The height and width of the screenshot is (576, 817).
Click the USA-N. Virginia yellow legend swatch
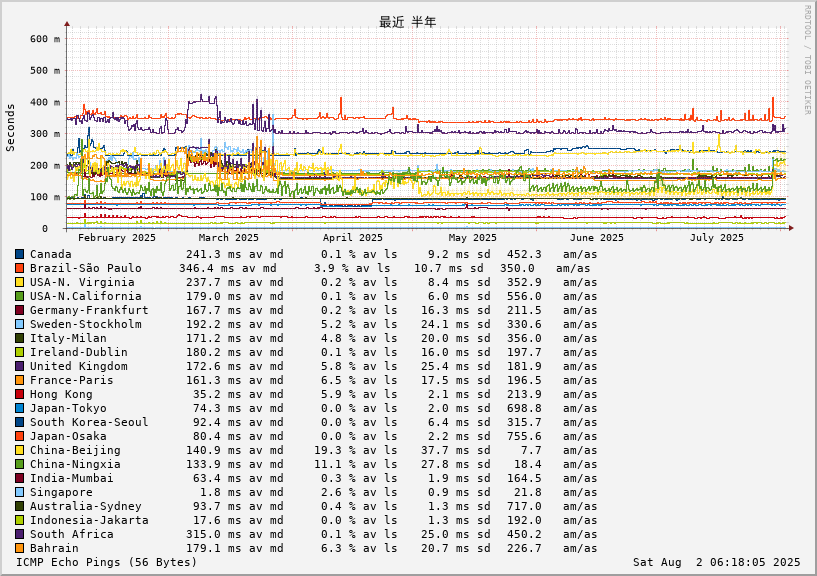click(19, 283)
